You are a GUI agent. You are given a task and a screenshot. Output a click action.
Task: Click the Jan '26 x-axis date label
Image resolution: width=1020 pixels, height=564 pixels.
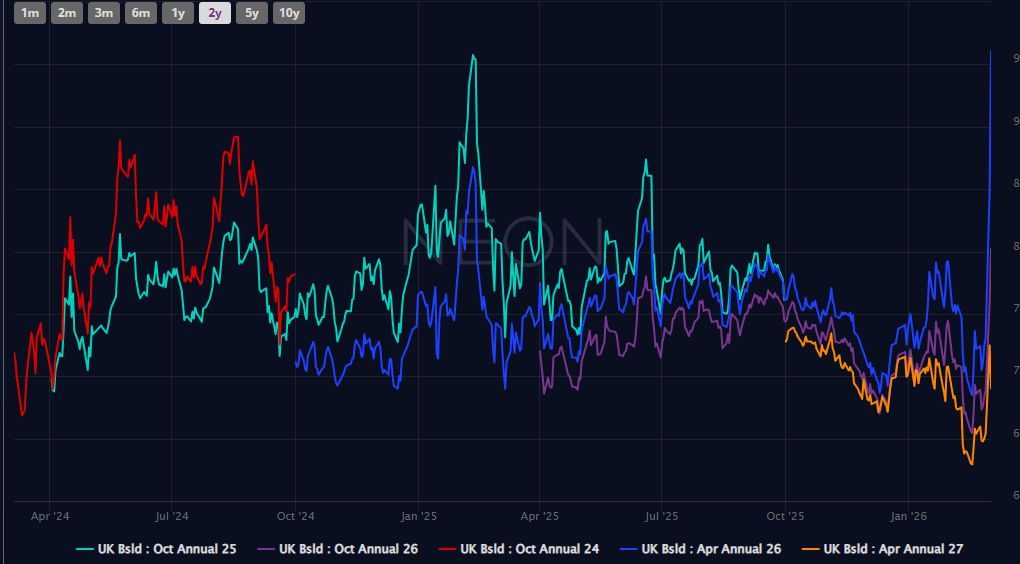click(x=907, y=517)
